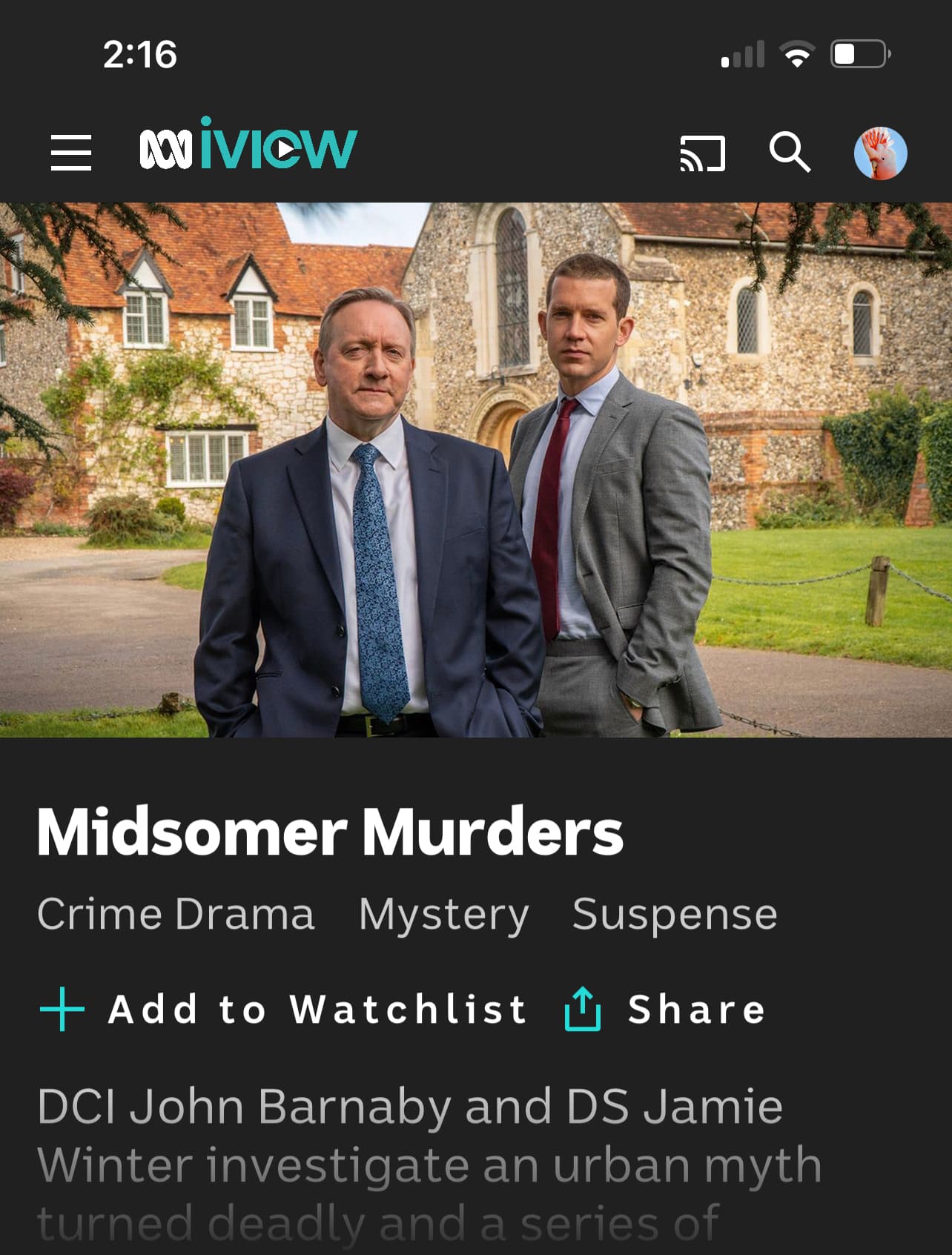The height and width of the screenshot is (1255, 952).
Task: Tap the Midsomer Murders show title
Action: coord(331,832)
